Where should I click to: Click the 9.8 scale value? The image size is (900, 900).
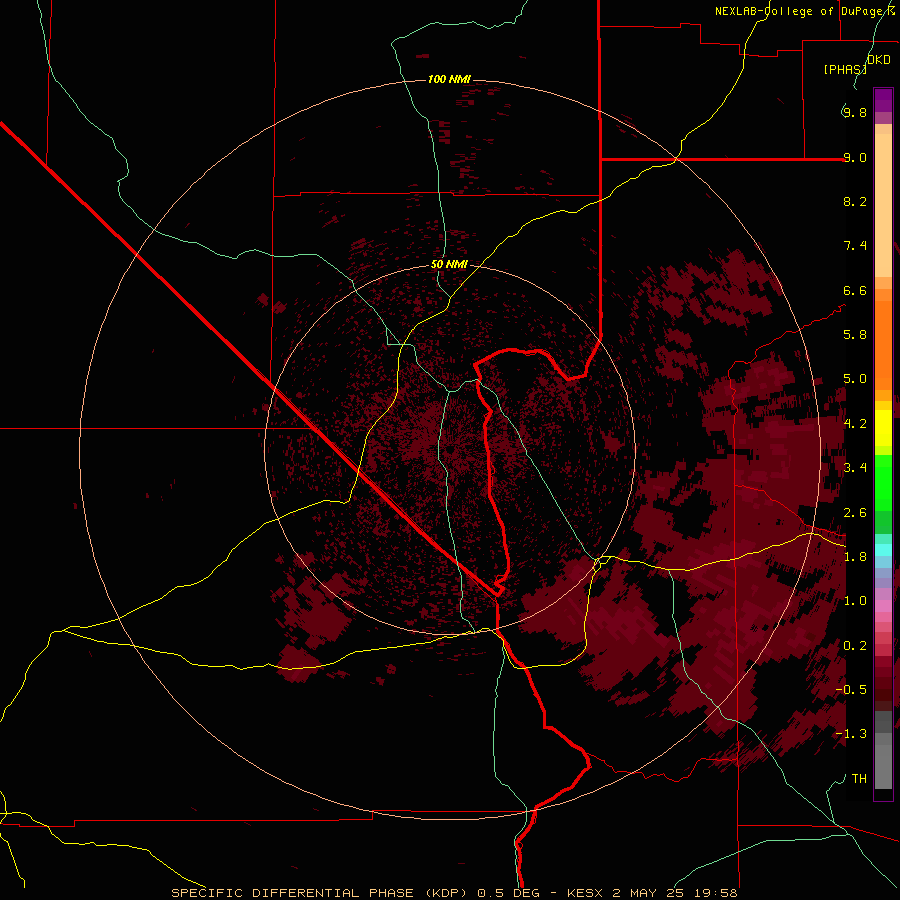(855, 112)
